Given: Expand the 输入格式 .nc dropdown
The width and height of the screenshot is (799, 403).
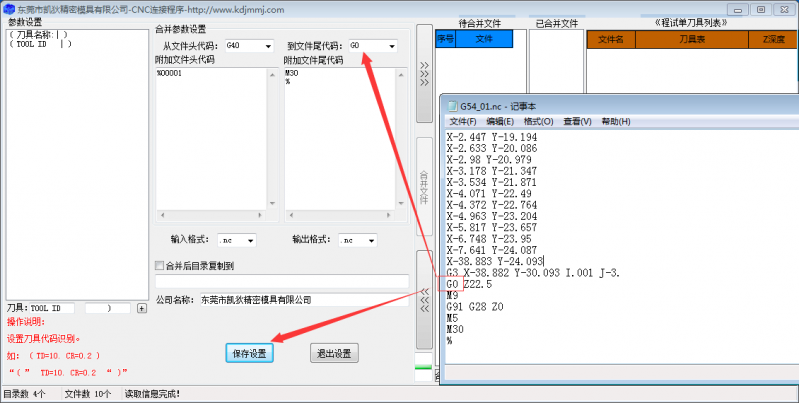Looking at the screenshot, I should (x=237, y=240).
